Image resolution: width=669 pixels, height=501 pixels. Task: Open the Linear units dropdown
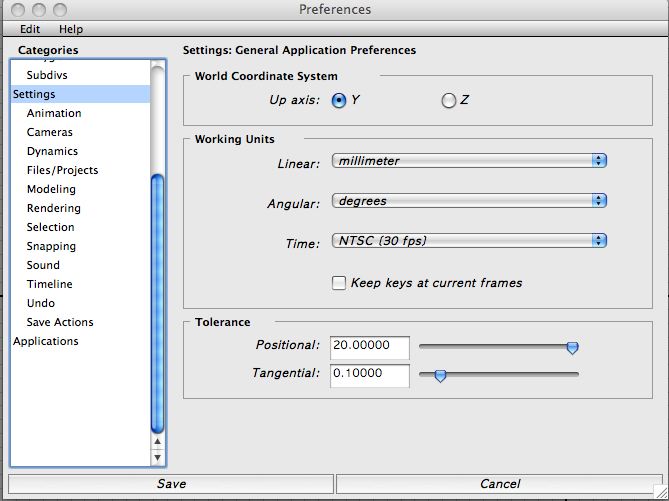469,161
